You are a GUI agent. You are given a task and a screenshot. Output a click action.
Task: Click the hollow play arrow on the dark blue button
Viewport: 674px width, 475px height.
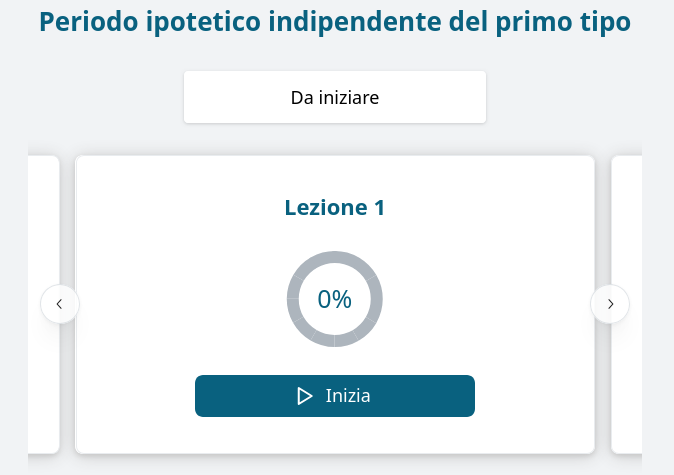pyautogui.click(x=305, y=396)
